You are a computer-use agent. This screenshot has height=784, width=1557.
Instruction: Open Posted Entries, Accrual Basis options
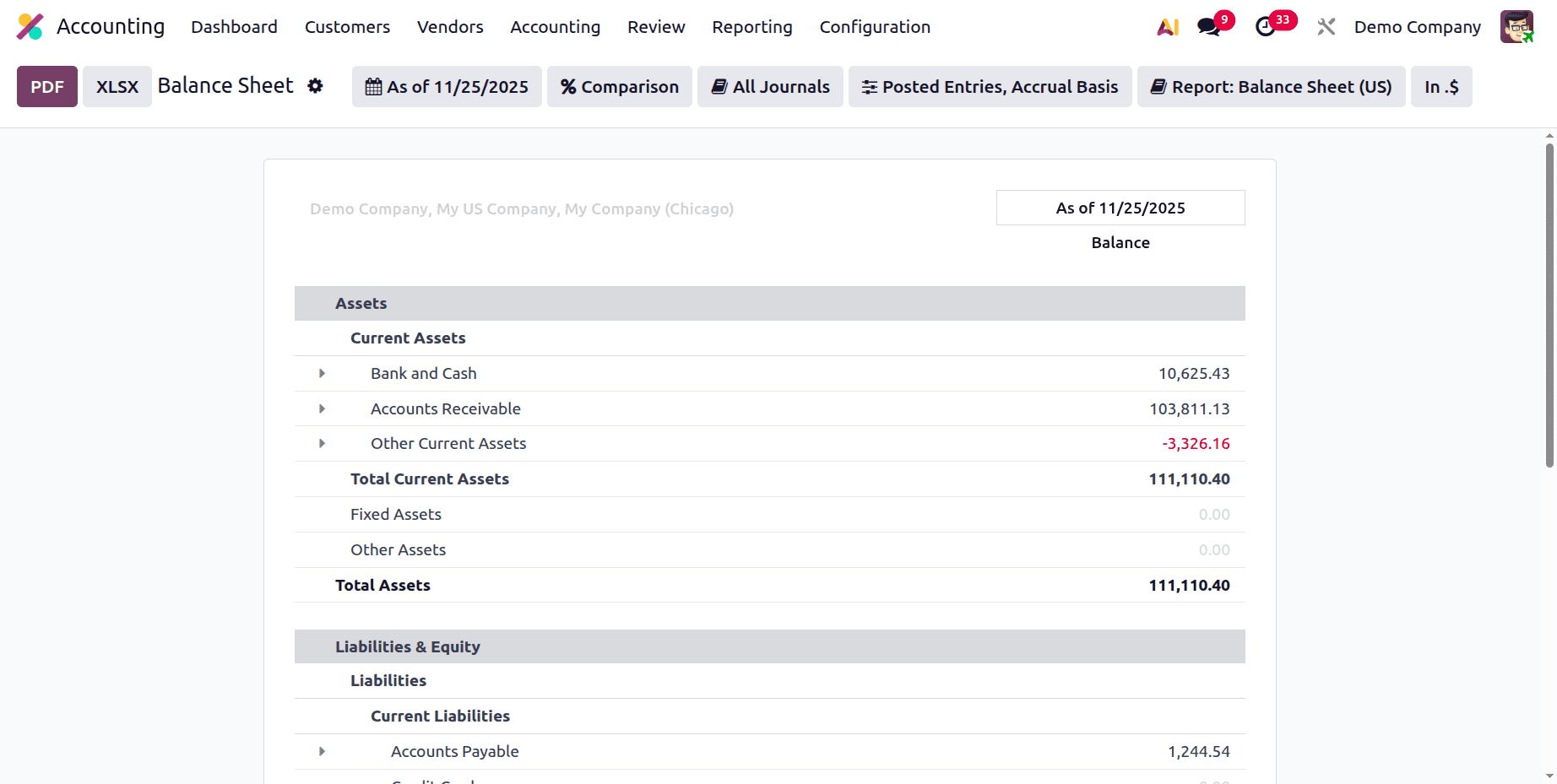pos(990,87)
